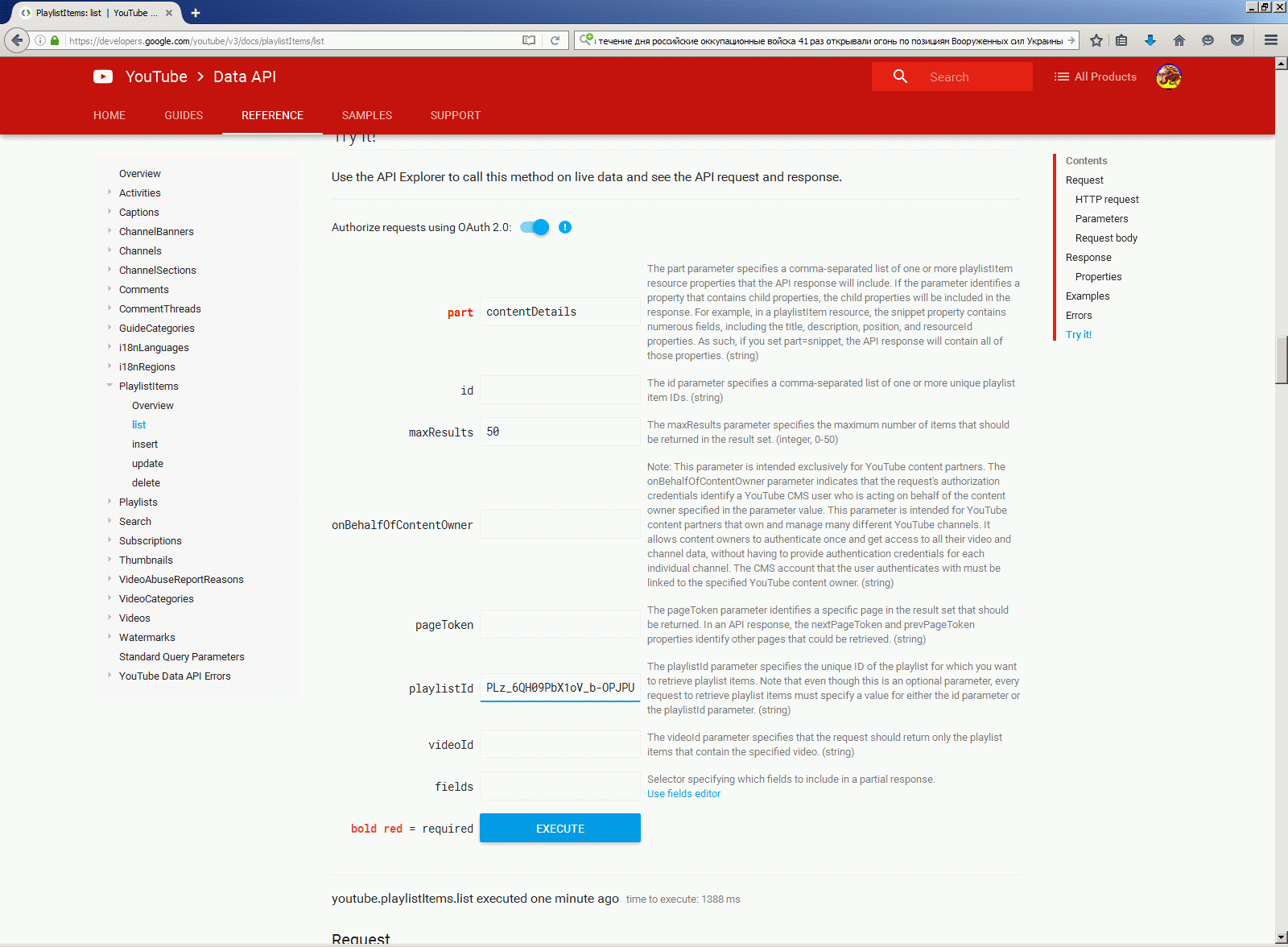Click the YouTube logo icon in the header
This screenshot has height=947, width=1288.
(103, 77)
